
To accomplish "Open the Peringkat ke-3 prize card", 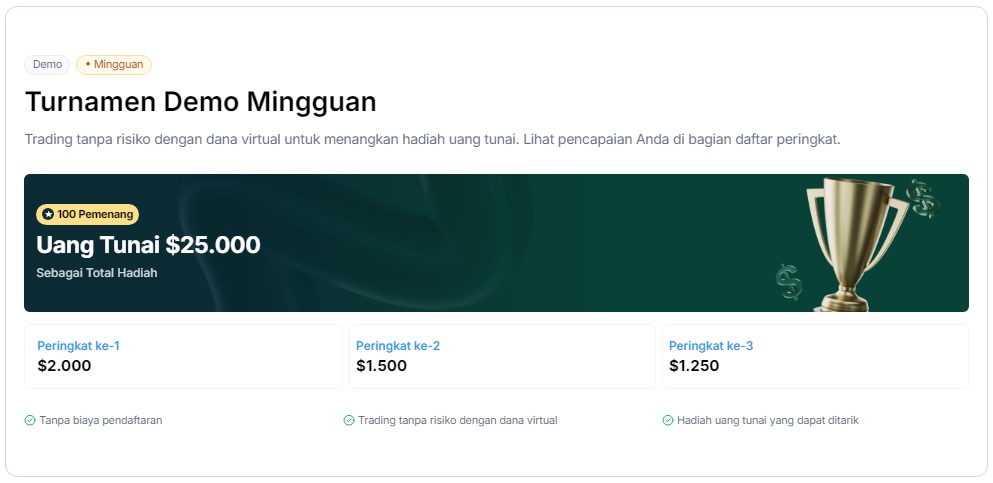I will click(815, 356).
